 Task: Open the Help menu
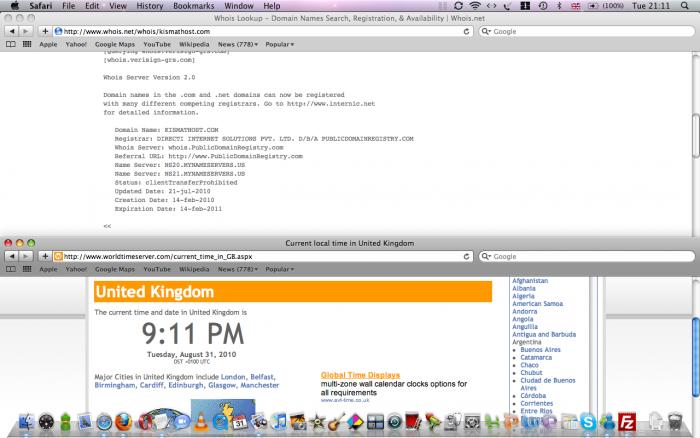click(271, 6)
